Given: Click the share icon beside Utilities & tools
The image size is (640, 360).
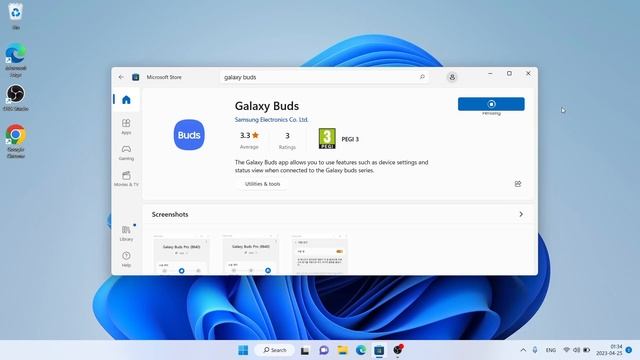Looking at the screenshot, I should [518, 184].
